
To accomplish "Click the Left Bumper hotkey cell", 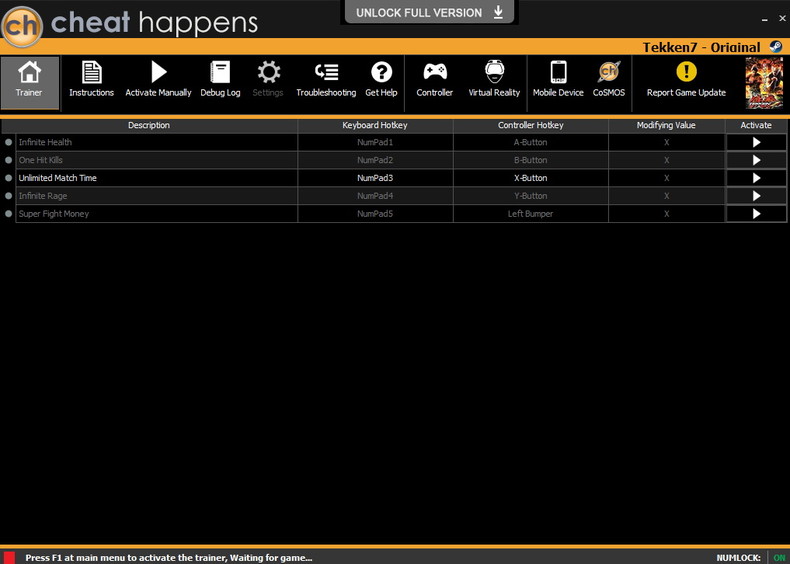I will (x=531, y=214).
